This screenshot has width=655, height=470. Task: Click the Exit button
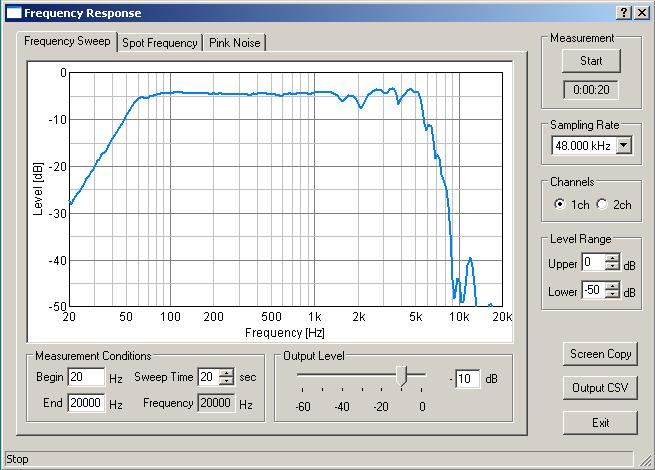[x=600, y=422]
